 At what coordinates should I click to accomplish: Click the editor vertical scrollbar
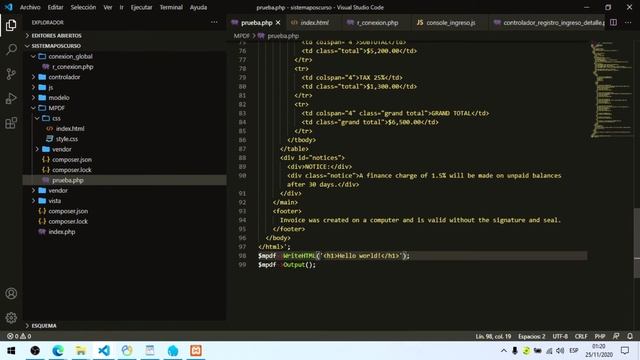(637, 242)
